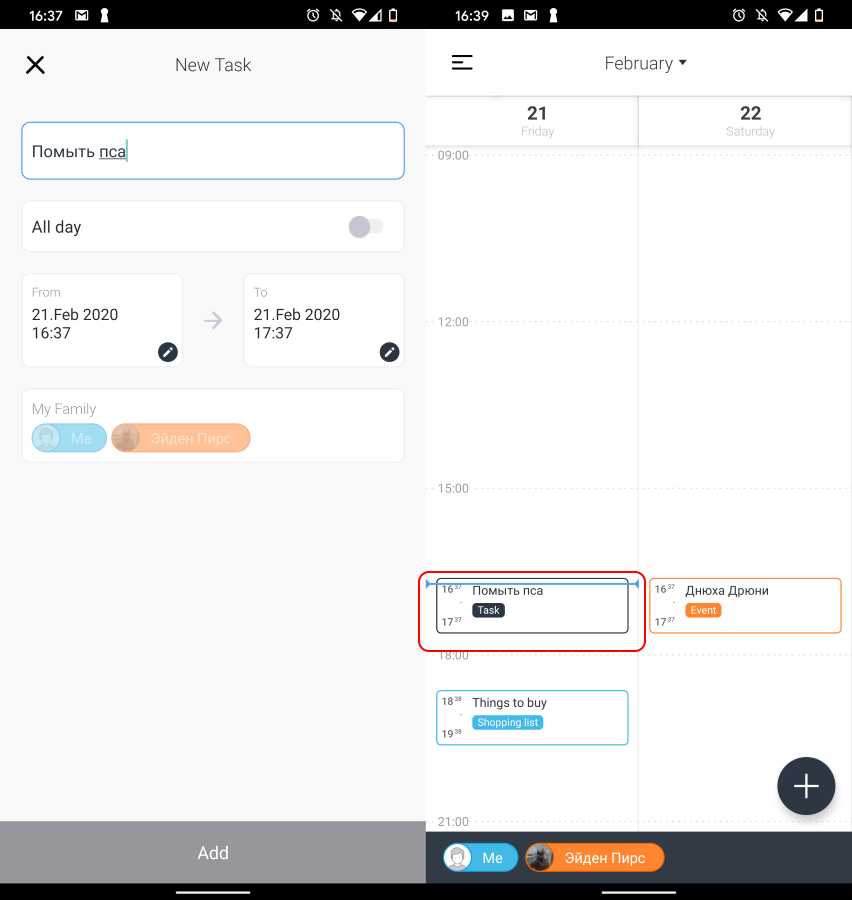Select day 21 Friday header

coord(537,121)
